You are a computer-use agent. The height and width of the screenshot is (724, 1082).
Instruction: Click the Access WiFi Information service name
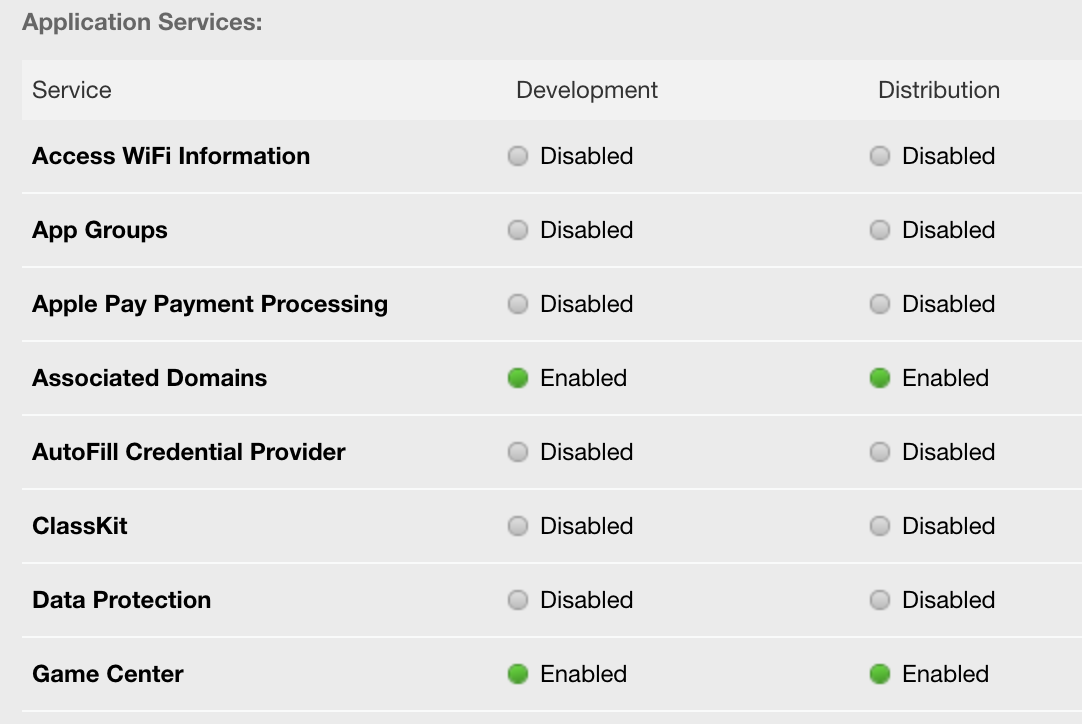(x=171, y=156)
